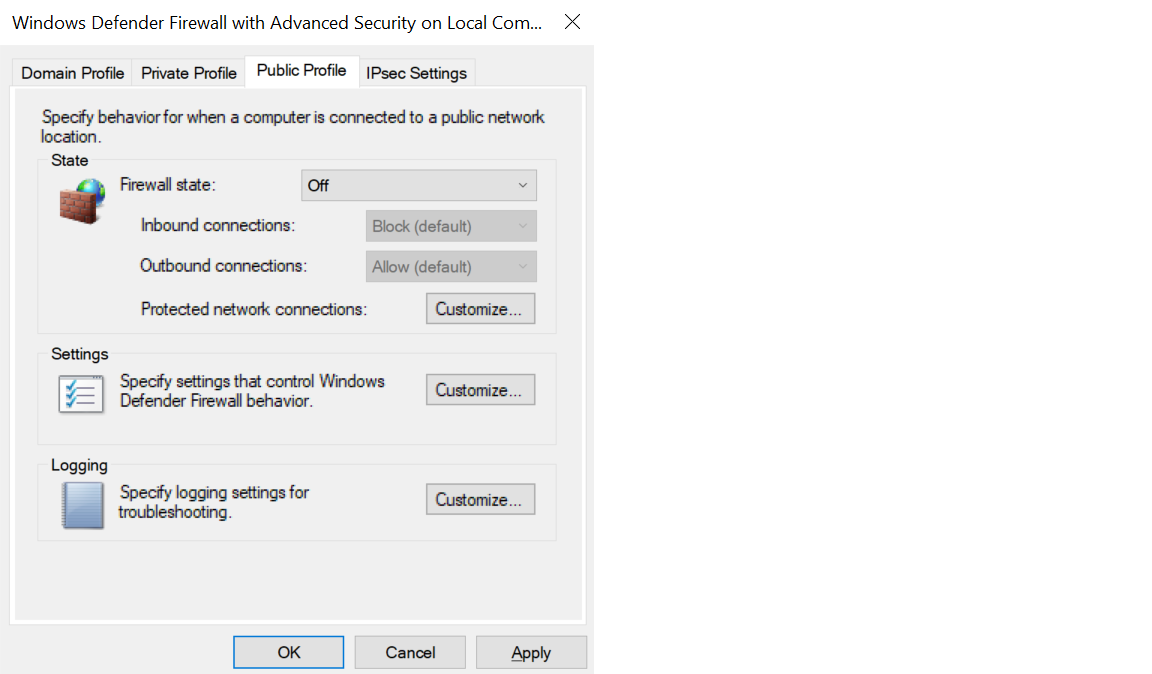This screenshot has height=674, width=1152.
Task: Click the public network location description text
Action: pyautogui.click(x=293, y=126)
